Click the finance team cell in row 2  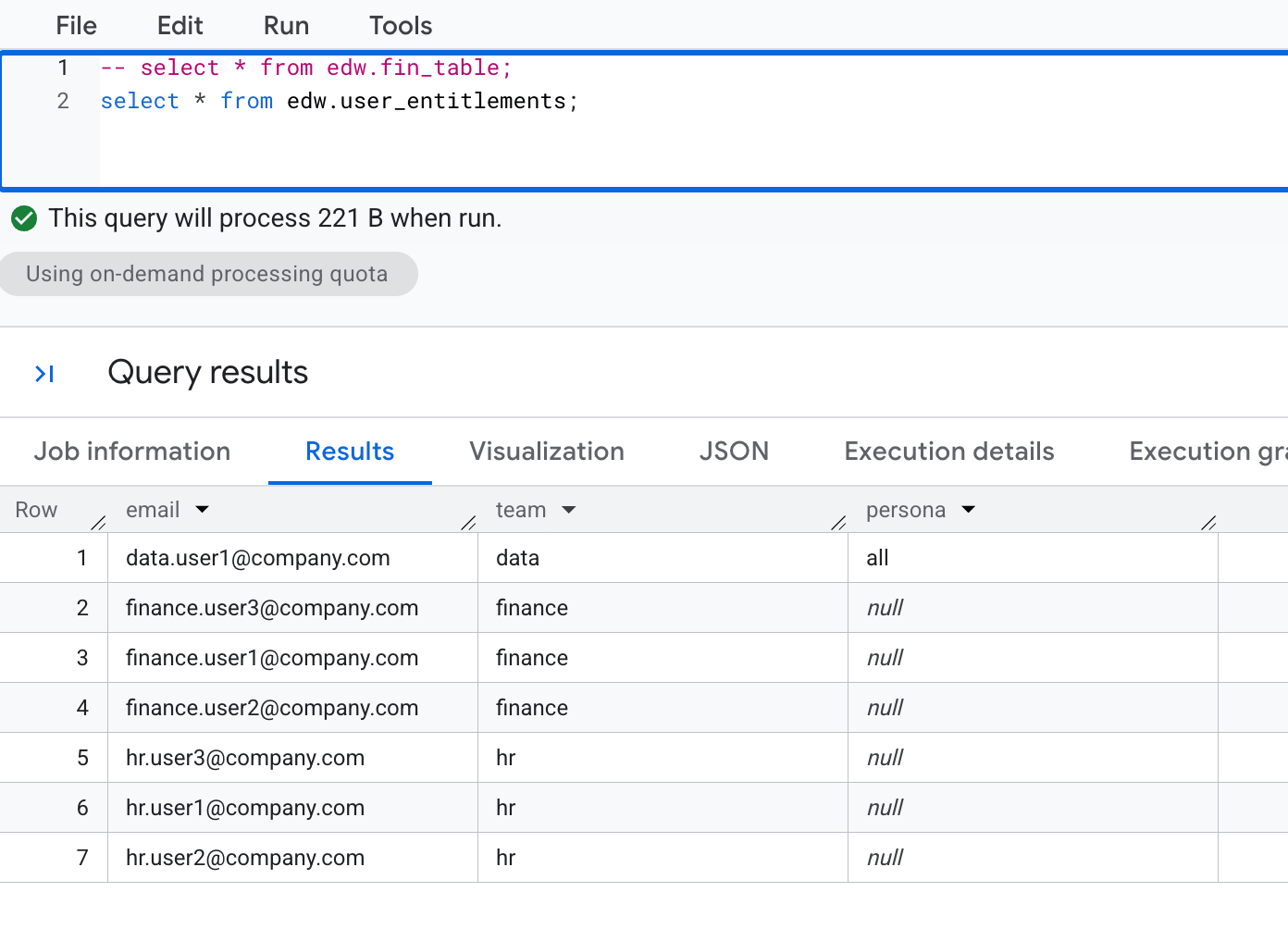point(663,608)
